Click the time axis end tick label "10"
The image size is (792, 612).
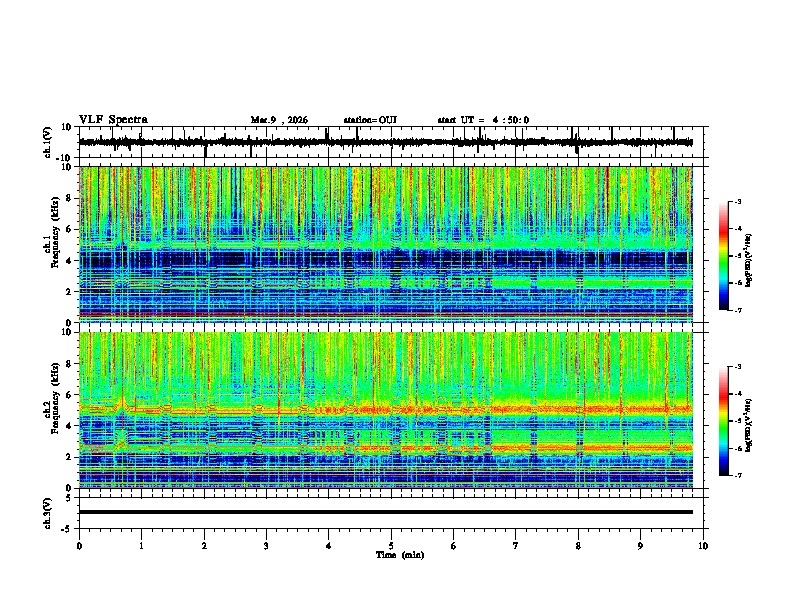(x=703, y=546)
